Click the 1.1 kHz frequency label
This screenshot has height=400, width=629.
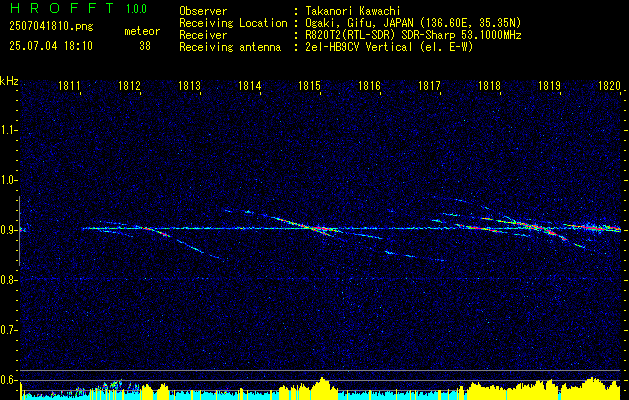tap(8, 130)
